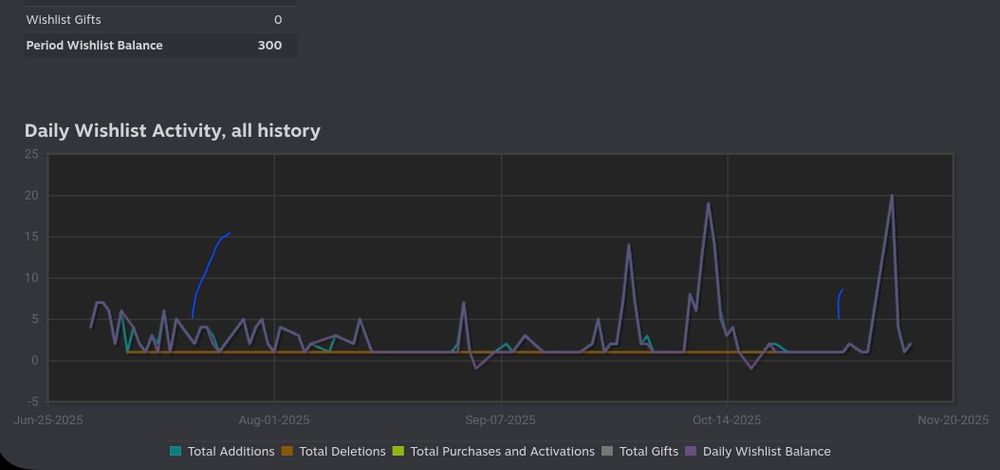Click the Jun-25-2025 start date label

coord(48,420)
